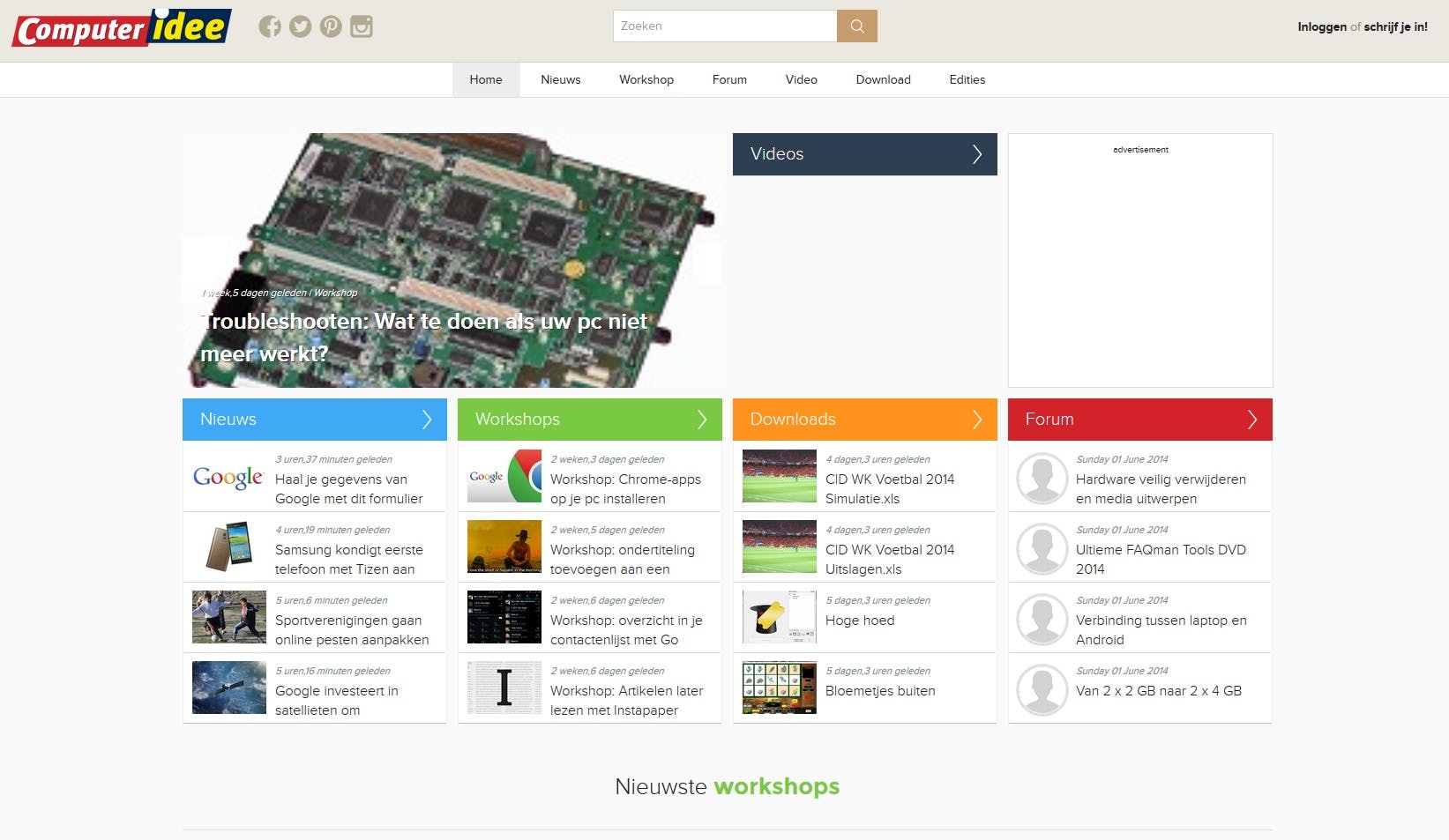Screen dimensions: 1449x840
Task: Go to the Home tab
Action: [x=486, y=79]
